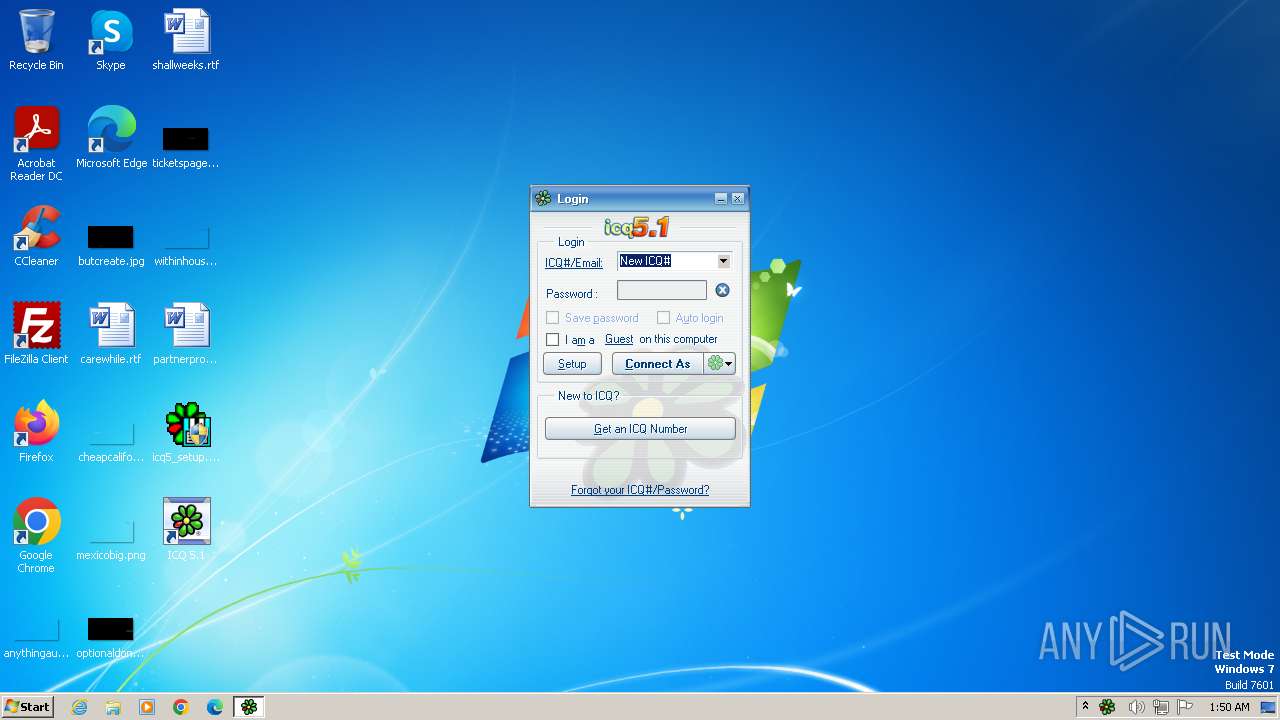Select mexicobig.png image file
Image resolution: width=1280 pixels, height=720 pixels.
coord(111,530)
